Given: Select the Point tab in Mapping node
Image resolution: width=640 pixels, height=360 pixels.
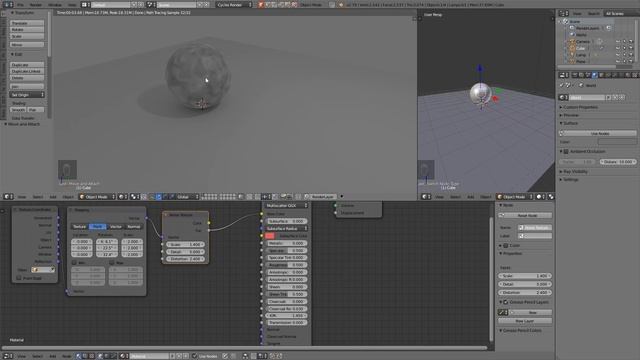Looking at the screenshot, I should pos(98,227).
